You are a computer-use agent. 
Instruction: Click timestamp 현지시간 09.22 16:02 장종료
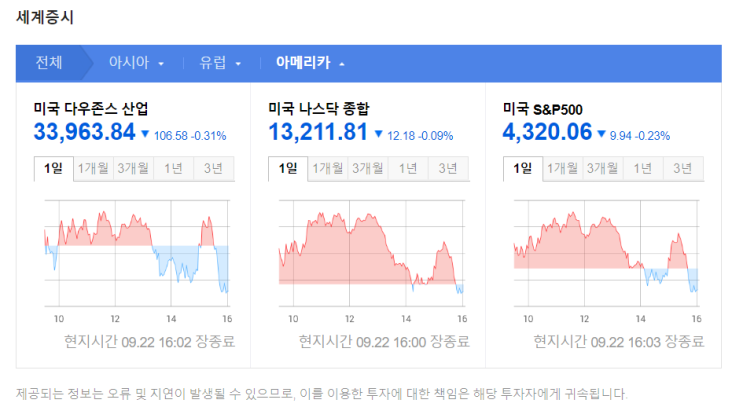(x=149, y=342)
